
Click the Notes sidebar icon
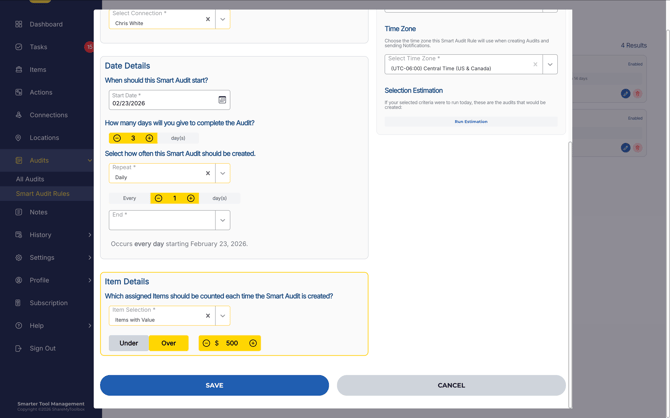(18, 212)
